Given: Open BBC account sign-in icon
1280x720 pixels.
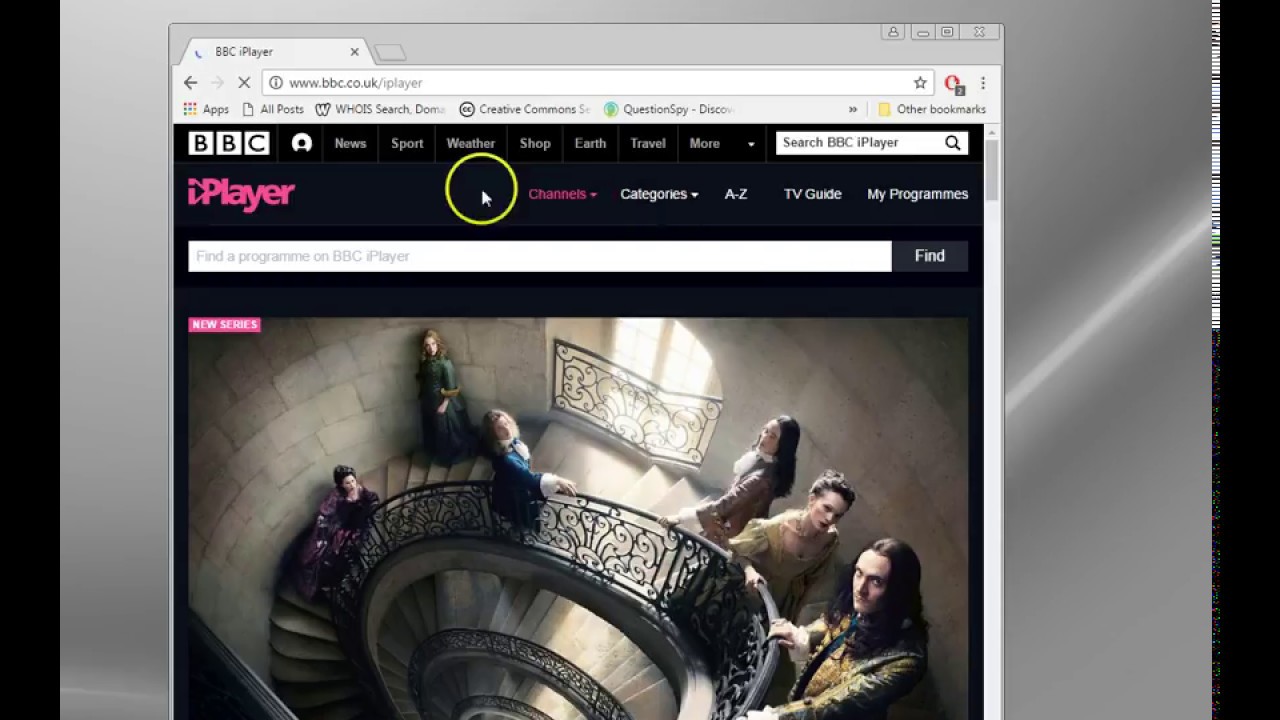Looking at the screenshot, I should pos(302,143).
